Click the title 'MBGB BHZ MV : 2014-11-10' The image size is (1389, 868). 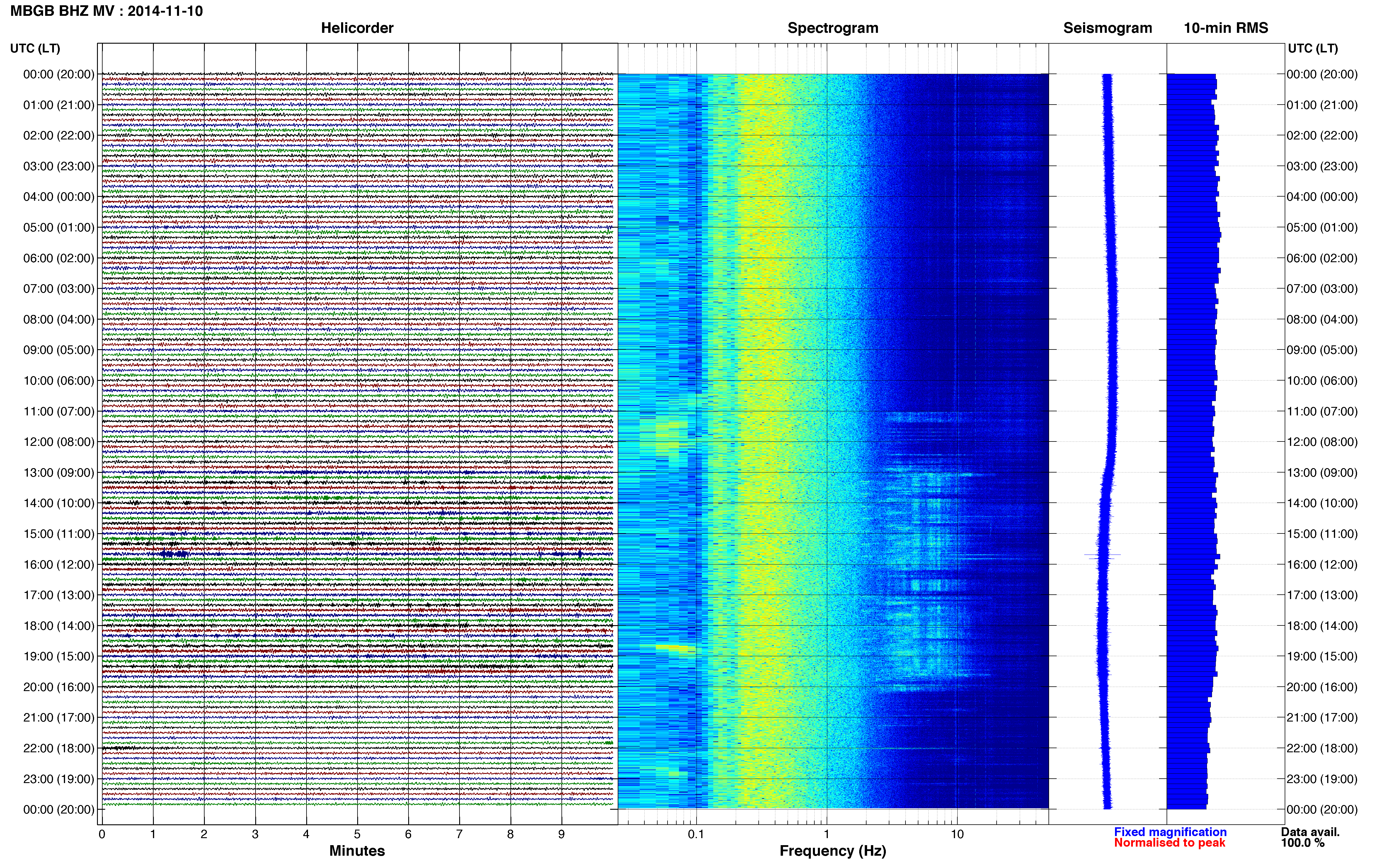107,11
